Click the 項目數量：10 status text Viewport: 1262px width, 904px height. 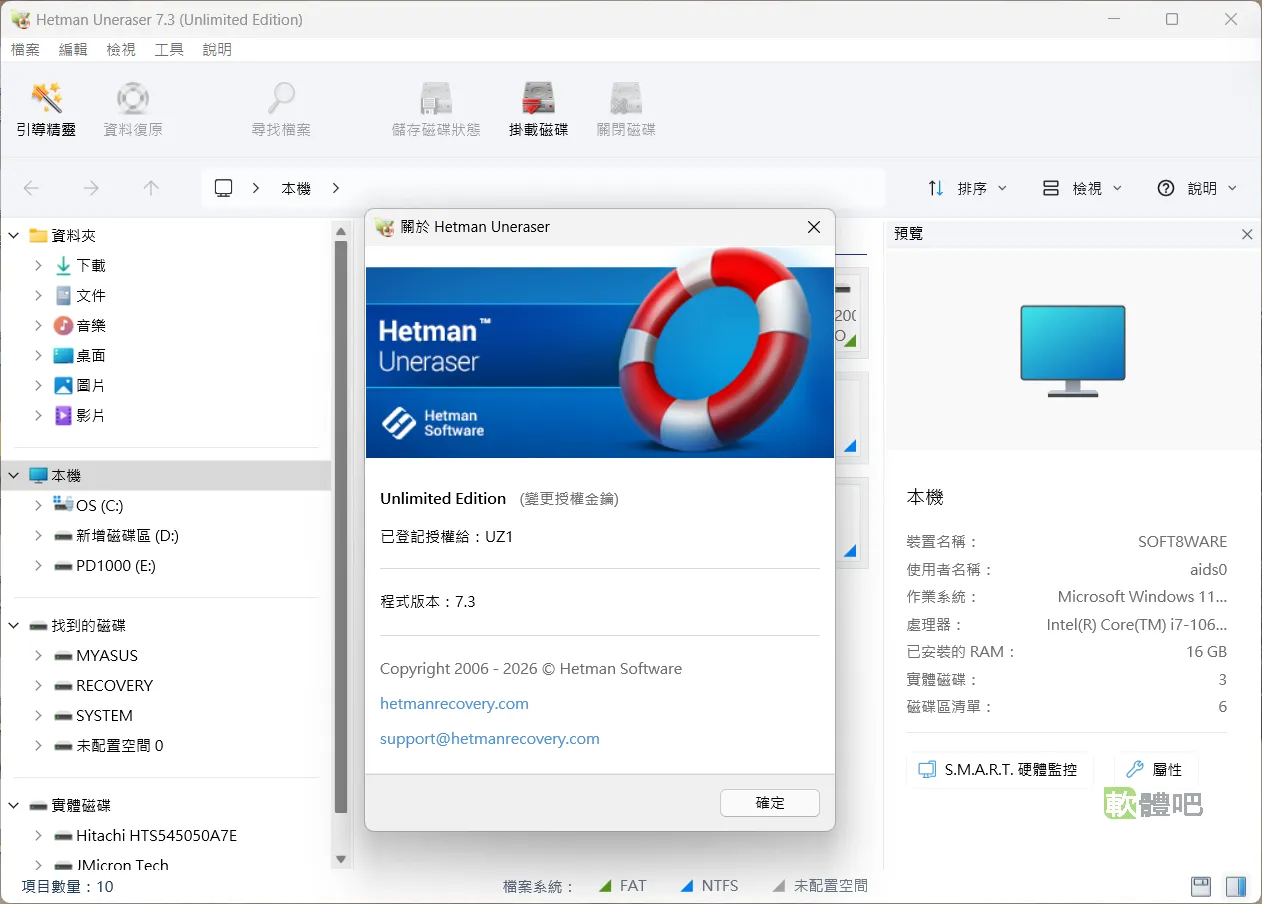67,886
